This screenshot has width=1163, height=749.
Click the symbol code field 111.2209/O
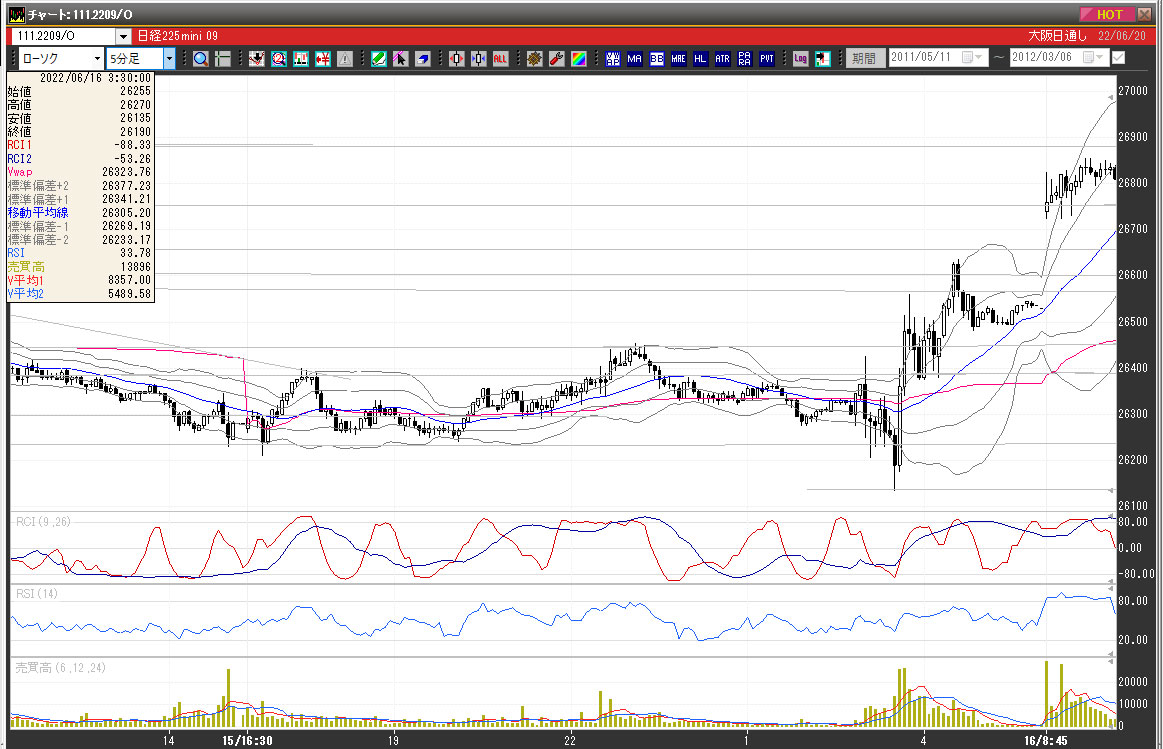click(x=62, y=36)
